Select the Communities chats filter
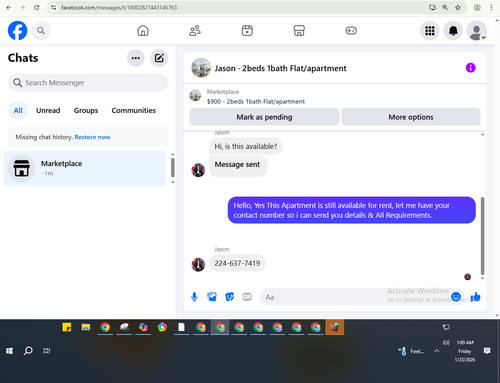Viewport: 500px width, 383px height. pyautogui.click(x=133, y=110)
